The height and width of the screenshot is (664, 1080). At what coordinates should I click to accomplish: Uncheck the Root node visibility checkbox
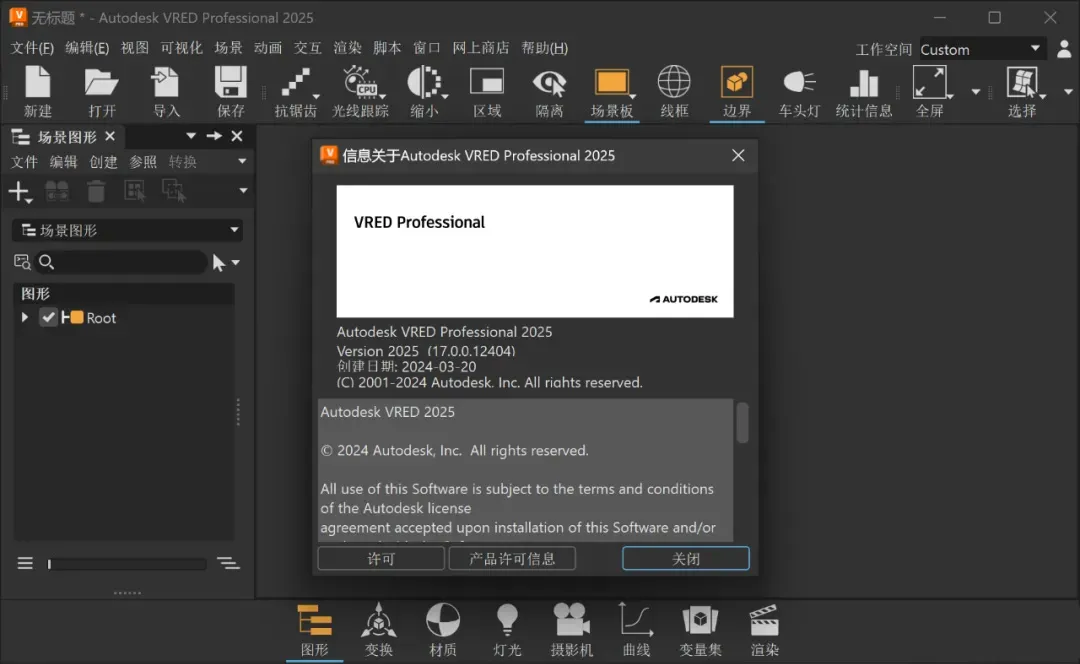(48, 317)
